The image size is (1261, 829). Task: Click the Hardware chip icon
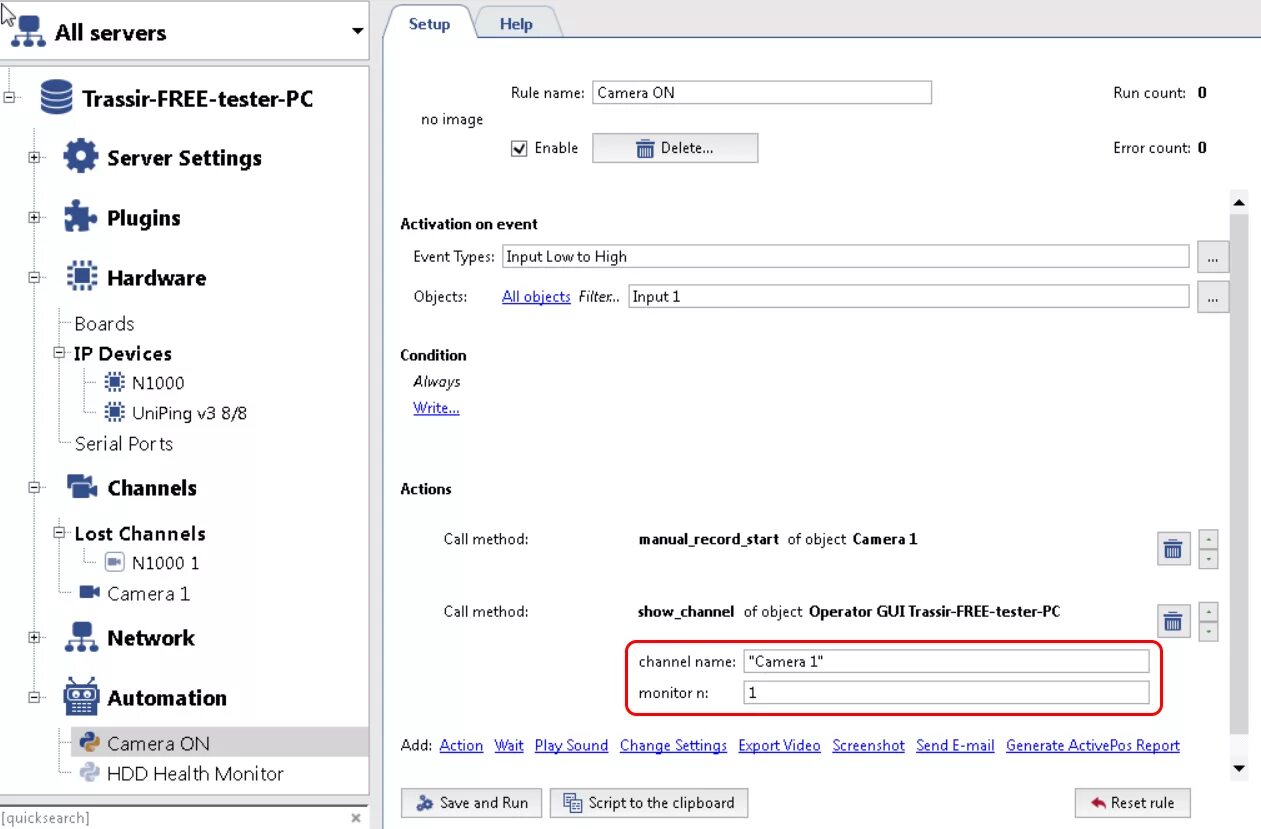pos(80,277)
